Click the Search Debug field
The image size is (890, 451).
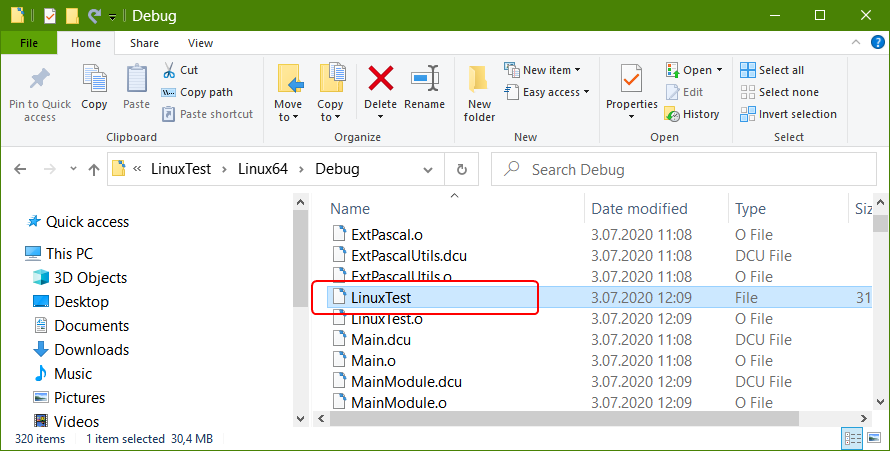(x=683, y=170)
